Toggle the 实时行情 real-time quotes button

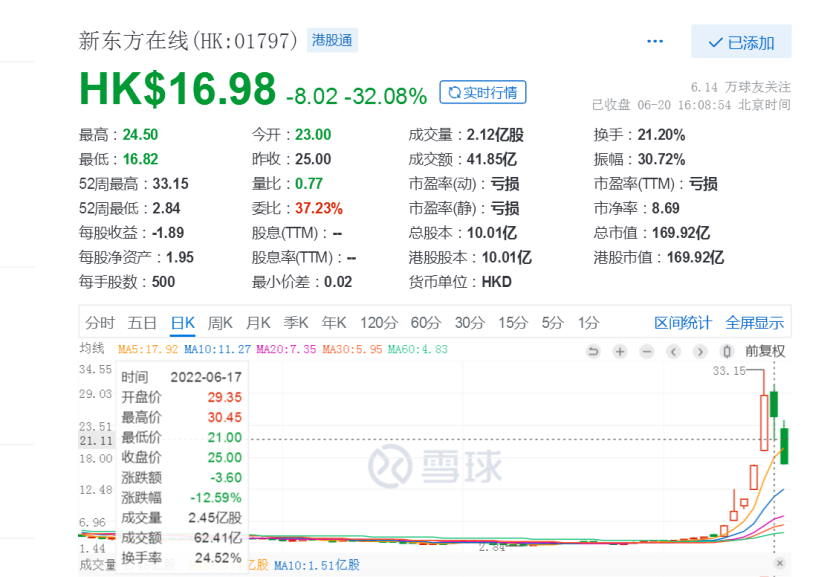[483, 93]
